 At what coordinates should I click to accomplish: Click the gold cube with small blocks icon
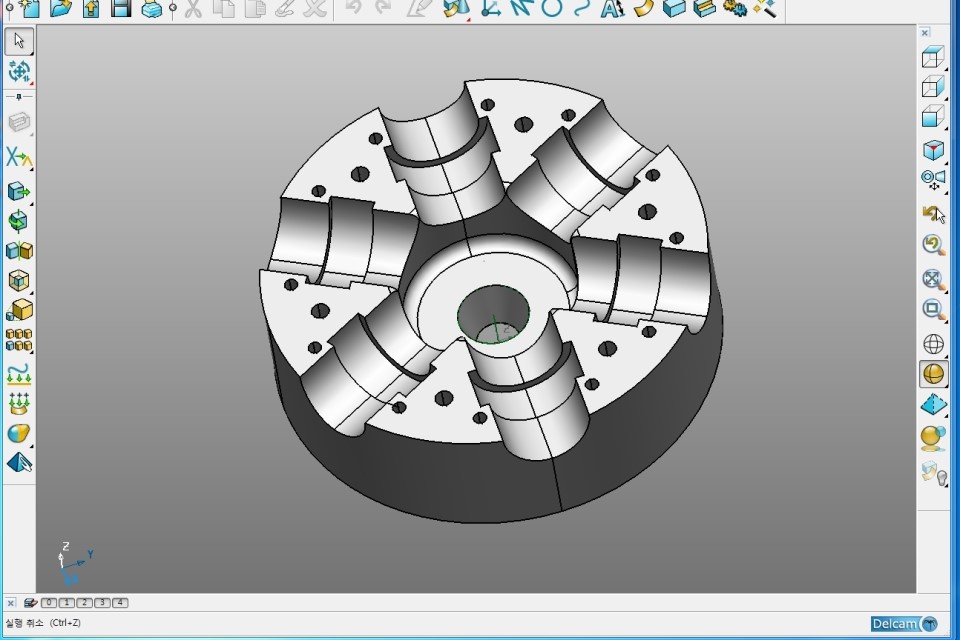pos(19,310)
